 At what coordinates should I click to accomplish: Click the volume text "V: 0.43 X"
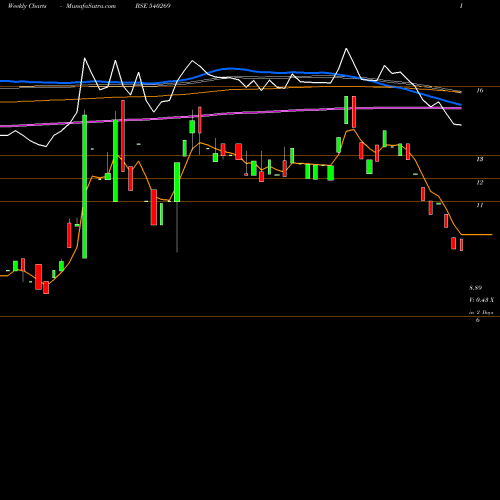(x=481, y=300)
